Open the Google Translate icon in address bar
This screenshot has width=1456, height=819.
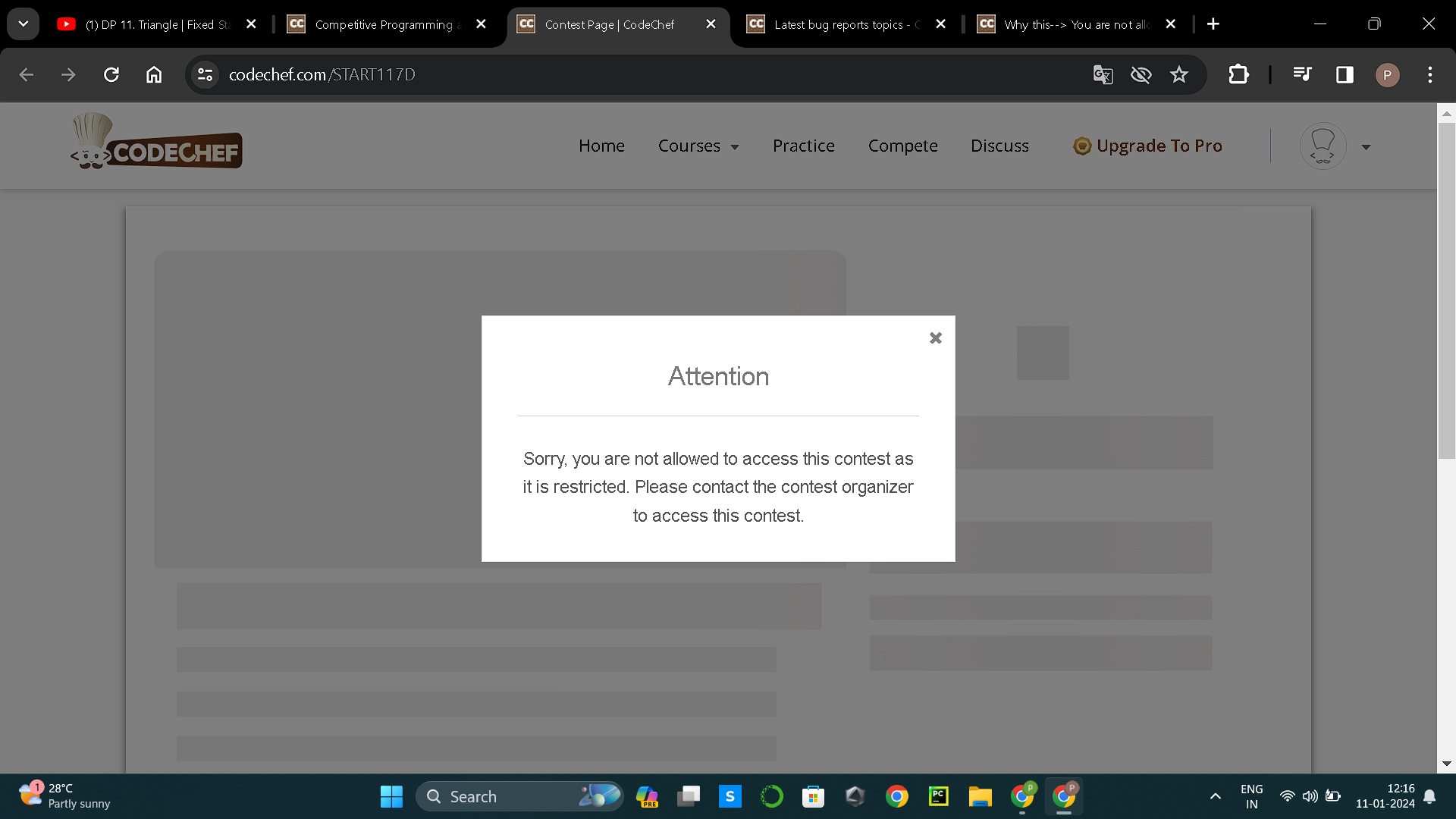tap(1103, 74)
